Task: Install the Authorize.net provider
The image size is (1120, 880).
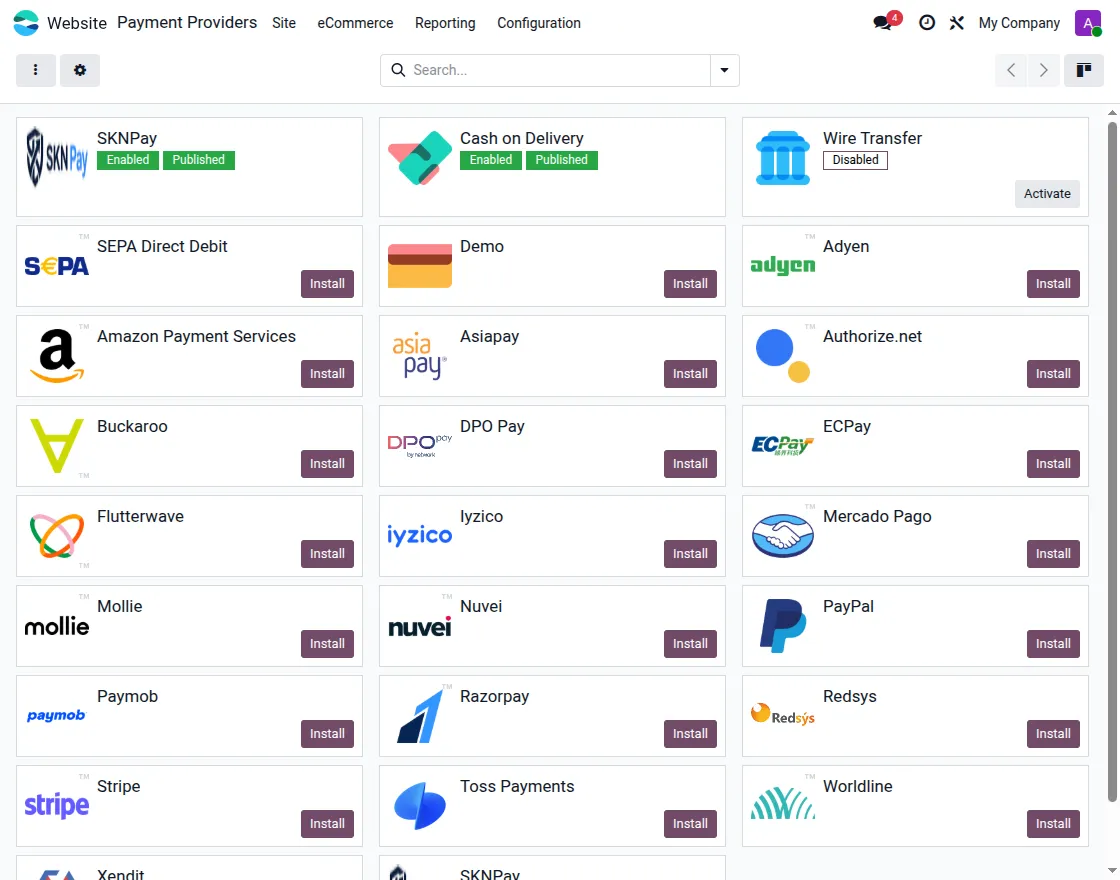Action: coord(1053,374)
